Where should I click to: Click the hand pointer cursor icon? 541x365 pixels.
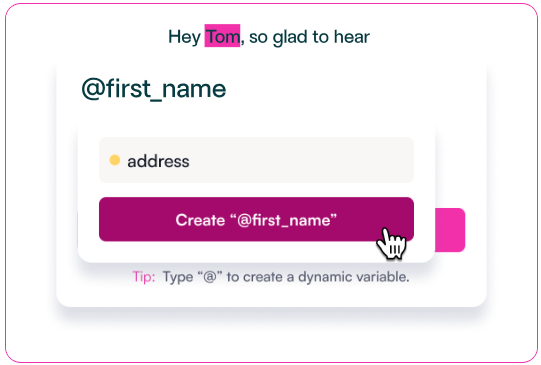coord(392,244)
